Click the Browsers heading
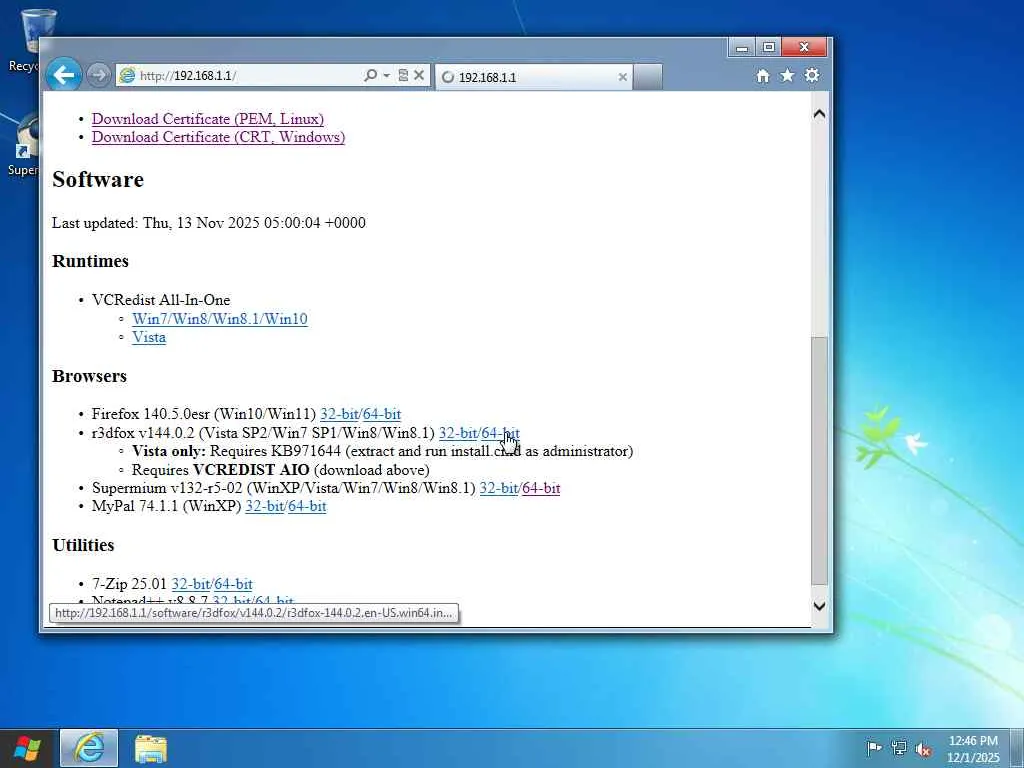1024x768 pixels. tap(89, 376)
